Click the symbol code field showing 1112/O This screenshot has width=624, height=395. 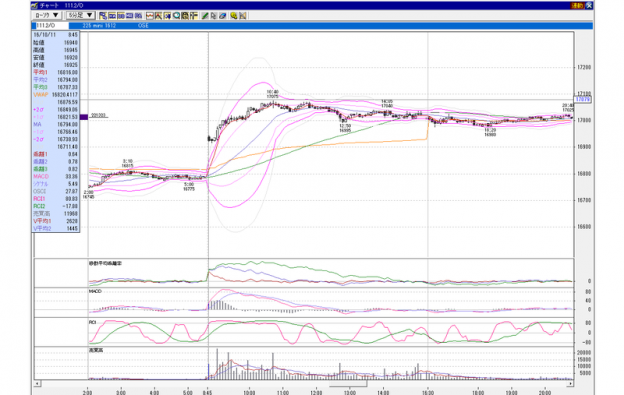pos(50,25)
